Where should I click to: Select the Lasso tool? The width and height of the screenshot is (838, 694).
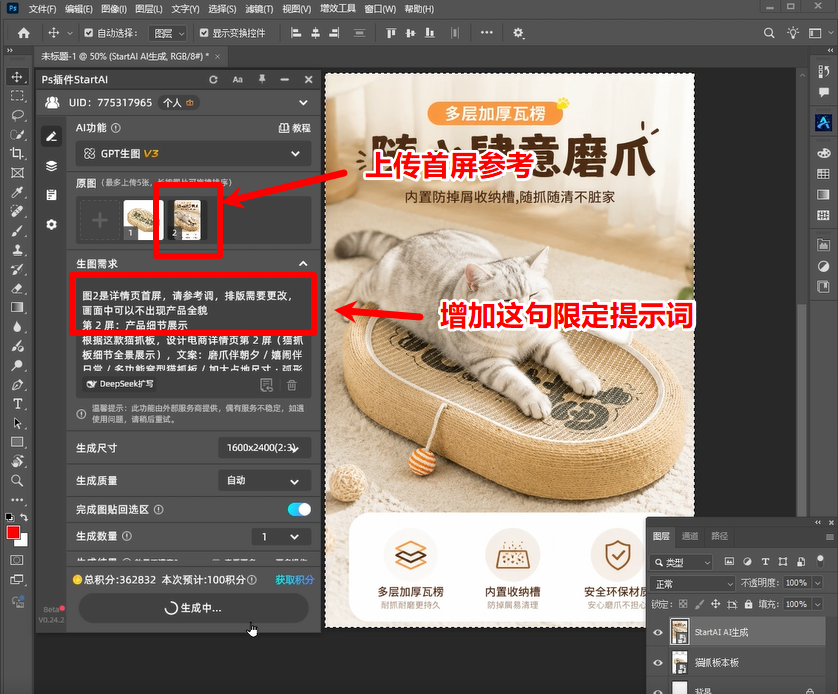click(17, 115)
